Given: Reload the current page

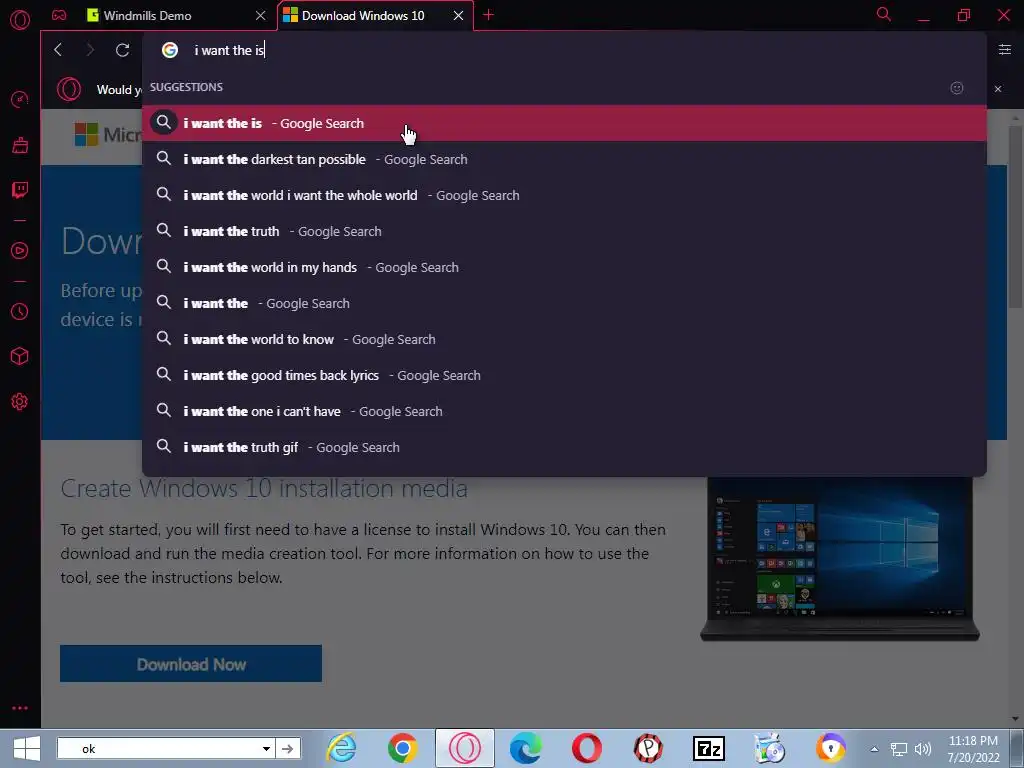Looking at the screenshot, I should (122, 50).
